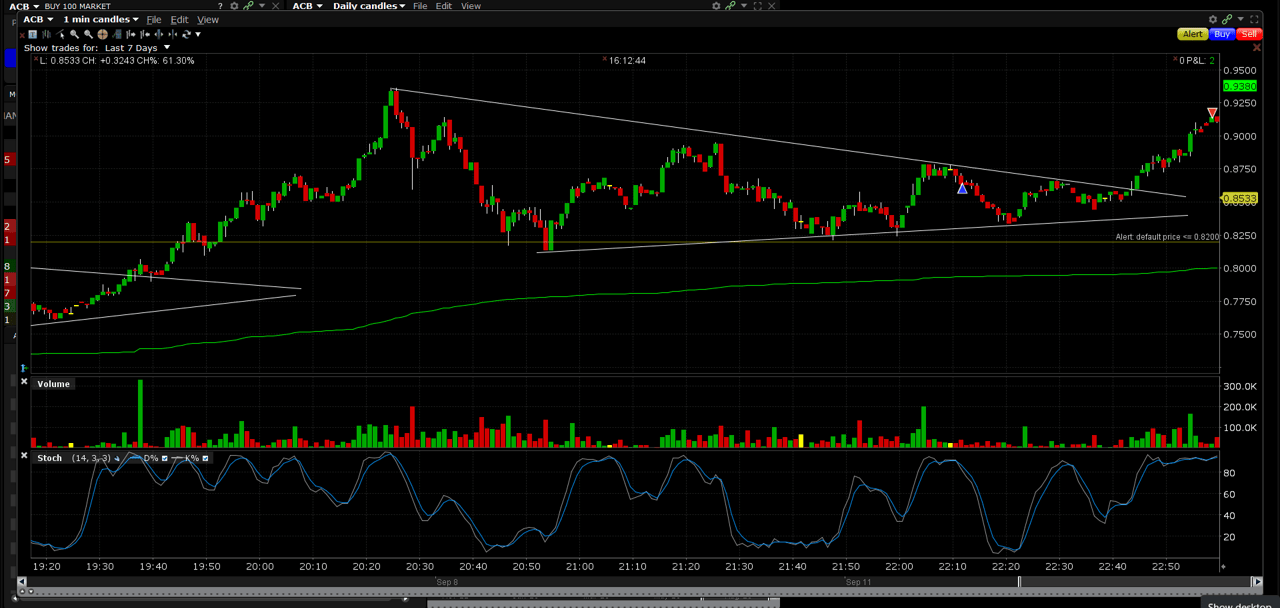Open the View menu of the 1 min chart
The height and width of the screenshot is (608, 1280).
coord(207,19)
